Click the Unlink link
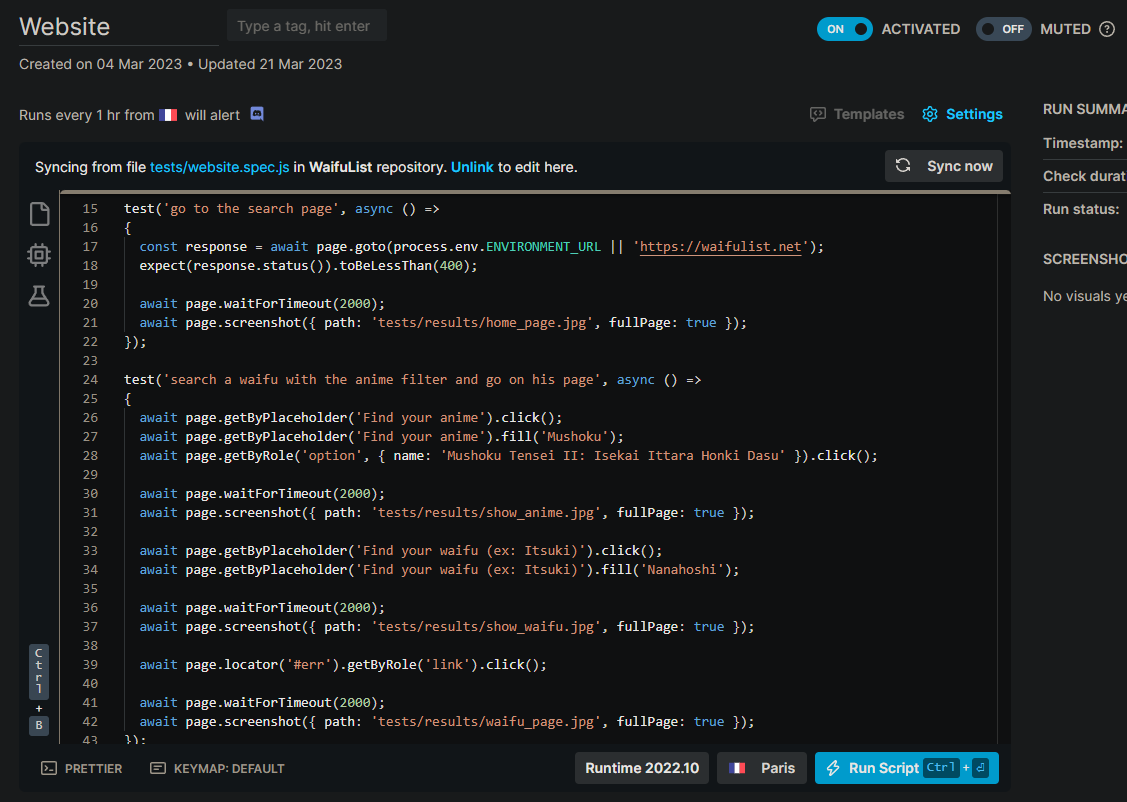The height and width of the screenshot is (802, 1127). pyautogui.click(x=472, y=167)
